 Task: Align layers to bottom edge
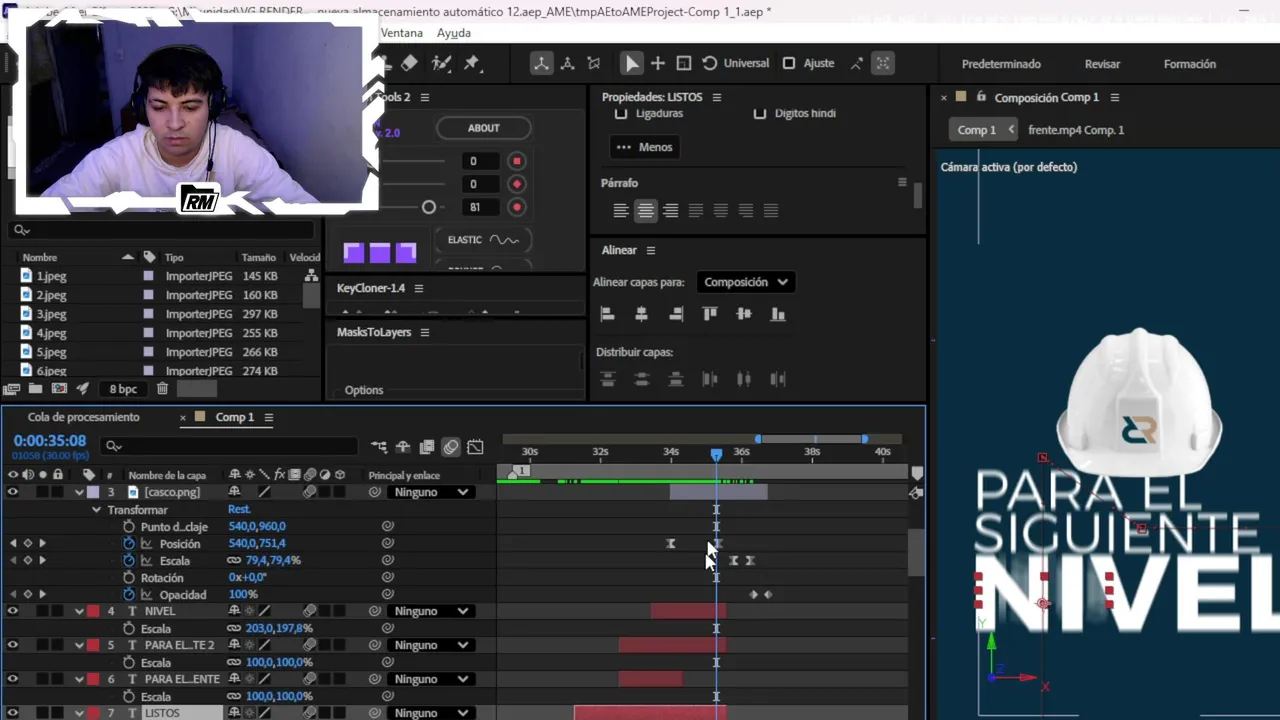[778, 314]
